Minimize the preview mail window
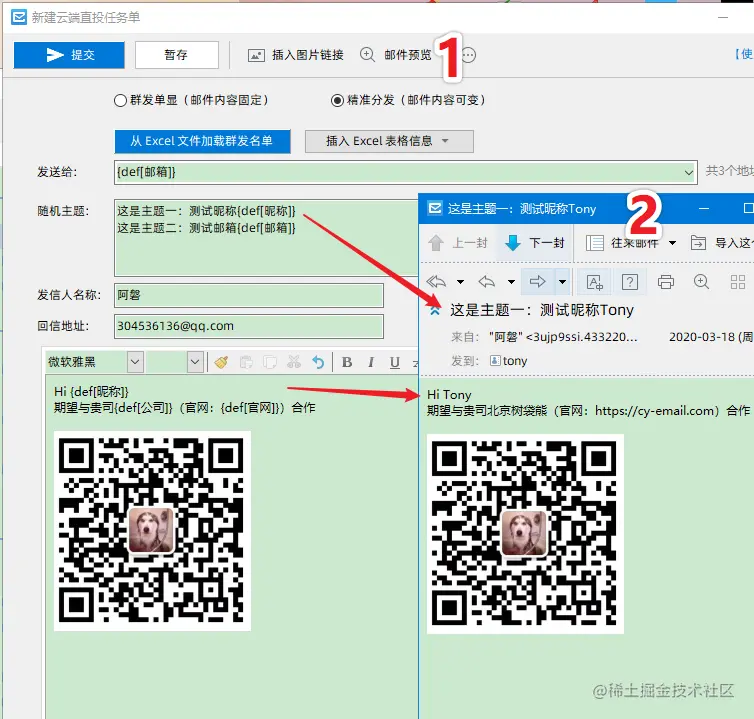The height and width of the screenshot is (719, 754). pos(704,208)
